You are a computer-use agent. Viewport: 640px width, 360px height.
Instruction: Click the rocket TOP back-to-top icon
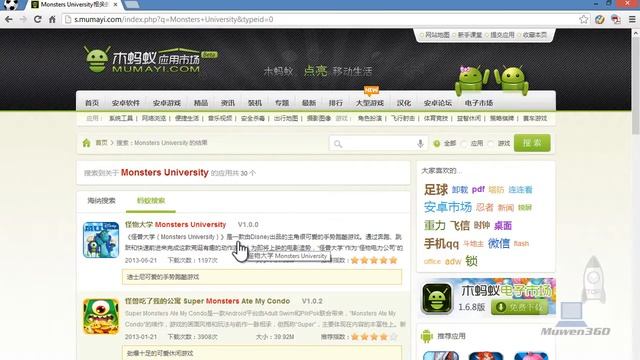pyautogui.click(x=593, y=280)
